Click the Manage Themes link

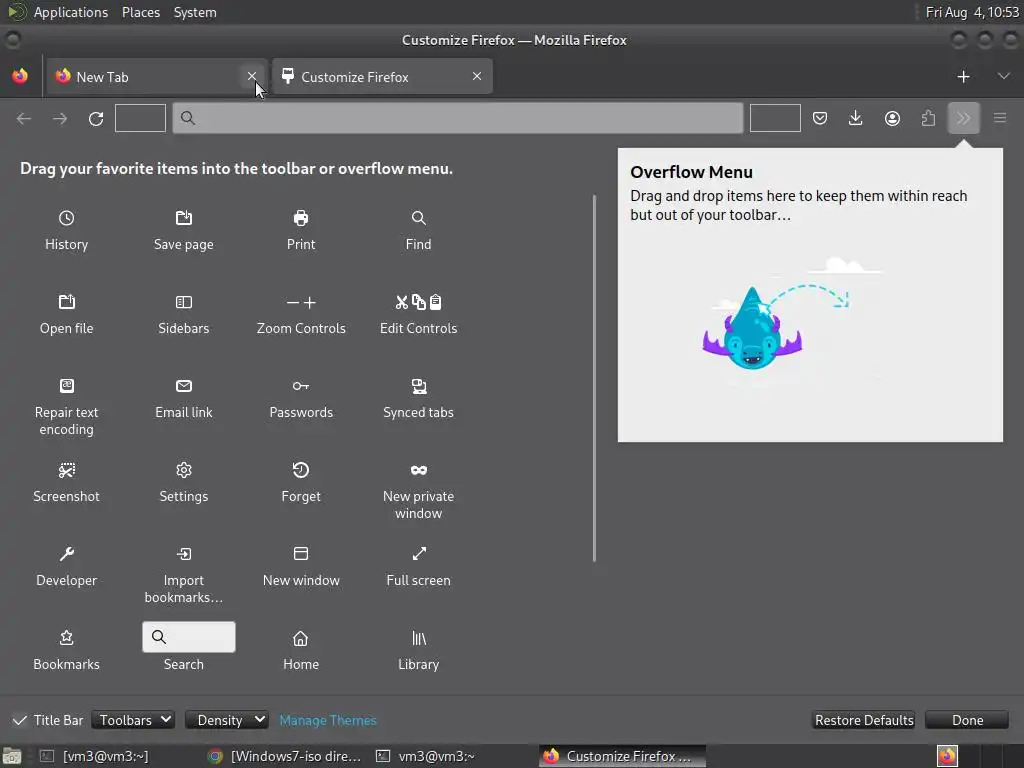pyautogui.click(x=328, y=720)
